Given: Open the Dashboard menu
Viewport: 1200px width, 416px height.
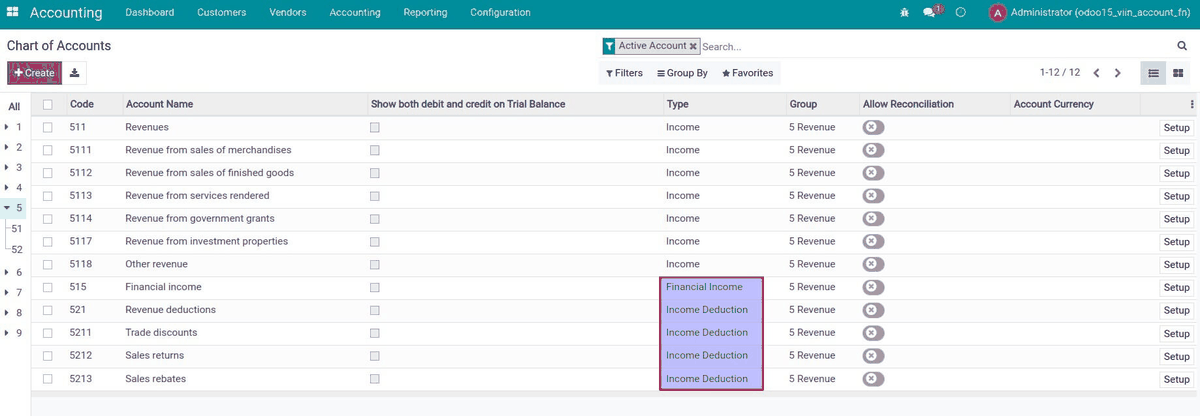Looking at the screenshot, I should pyautogui.click(x=150, y=13).
